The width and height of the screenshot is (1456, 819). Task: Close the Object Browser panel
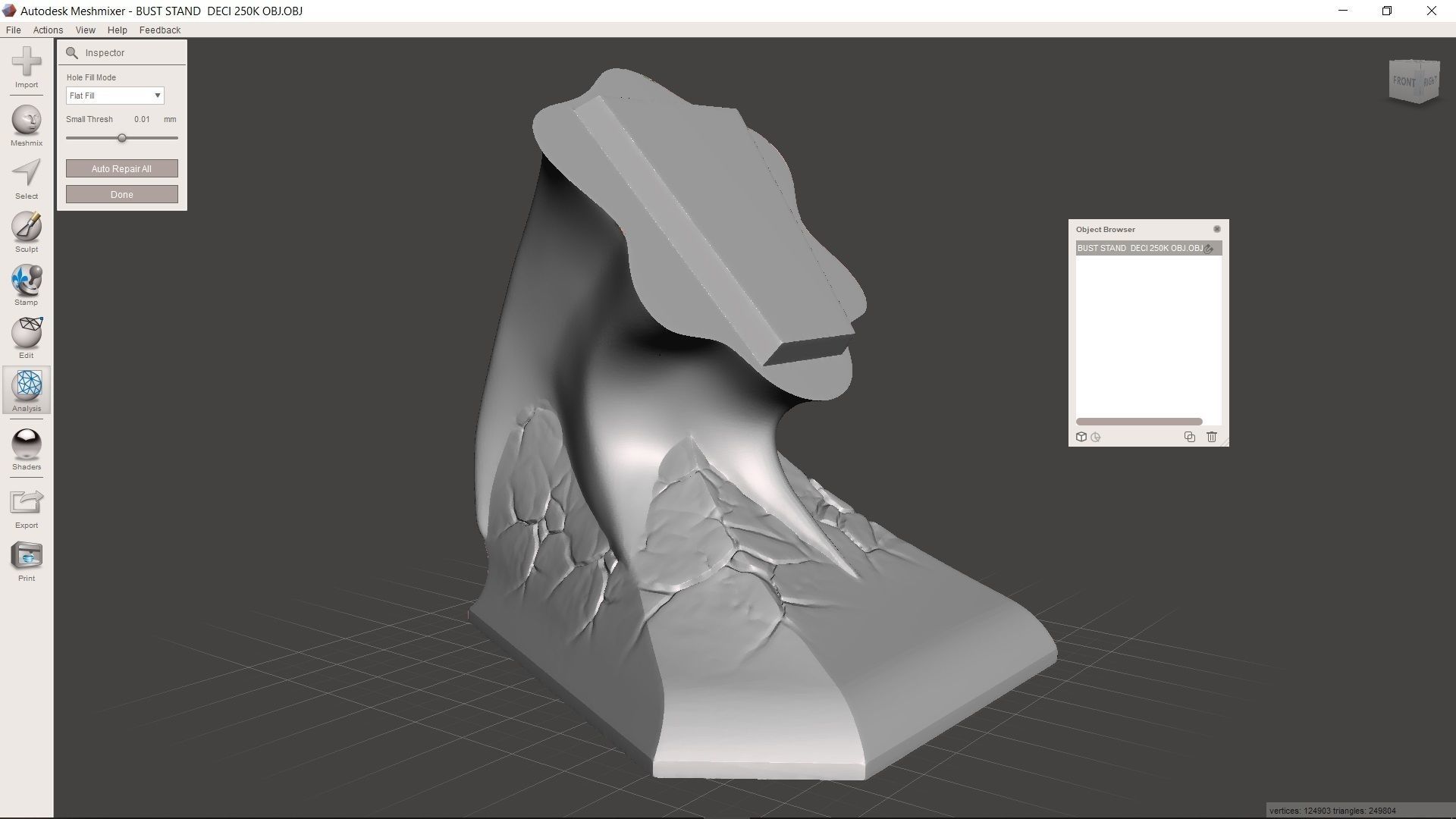point(1216,229)
